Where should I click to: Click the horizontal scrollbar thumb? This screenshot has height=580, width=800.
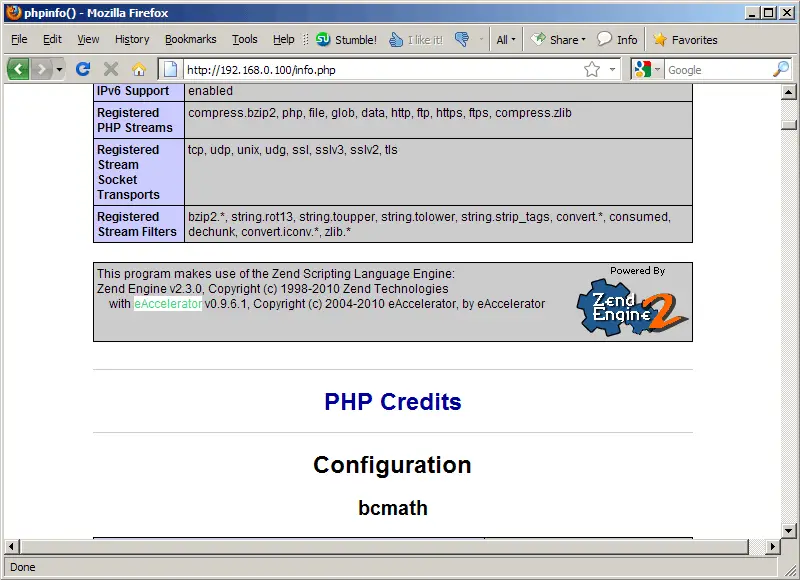[x=384, y=546]
